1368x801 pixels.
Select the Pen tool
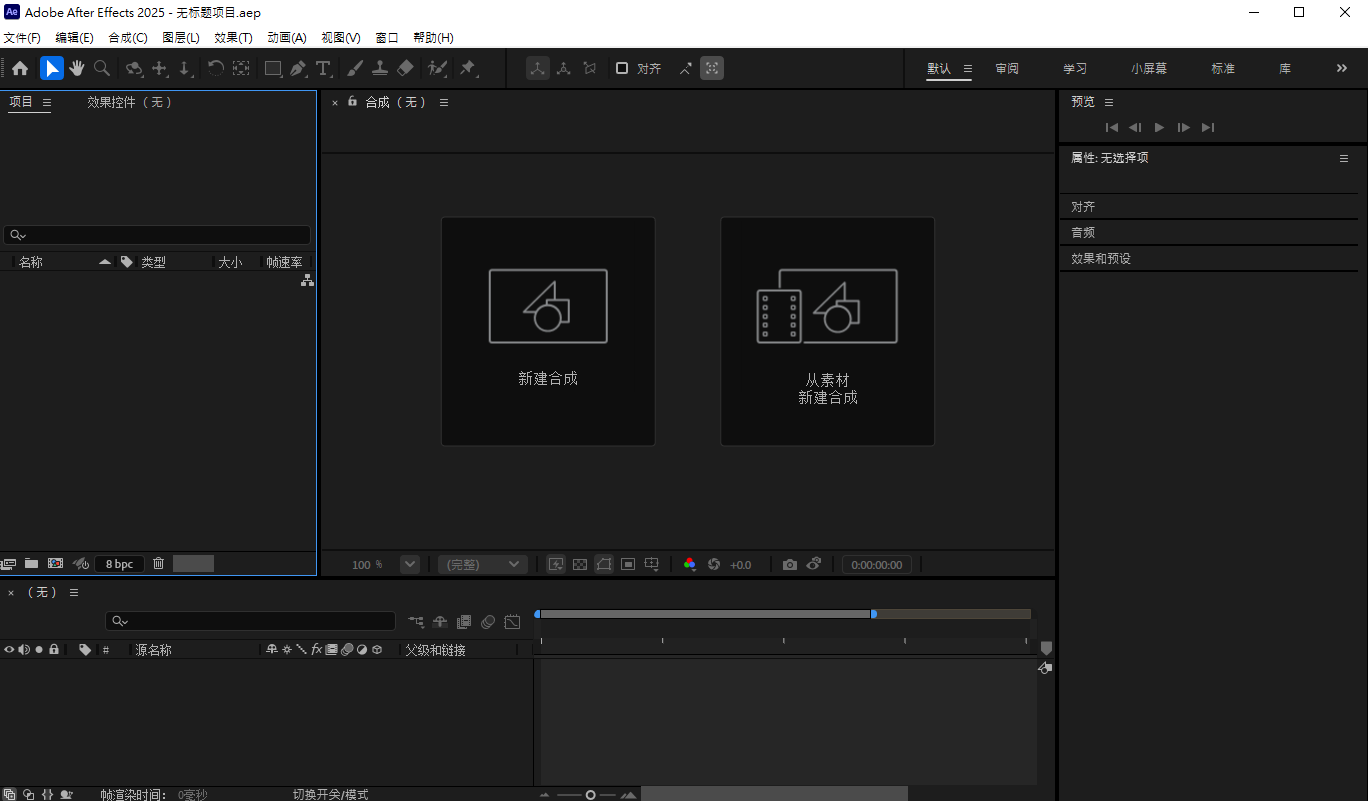(x=298, y=68)
